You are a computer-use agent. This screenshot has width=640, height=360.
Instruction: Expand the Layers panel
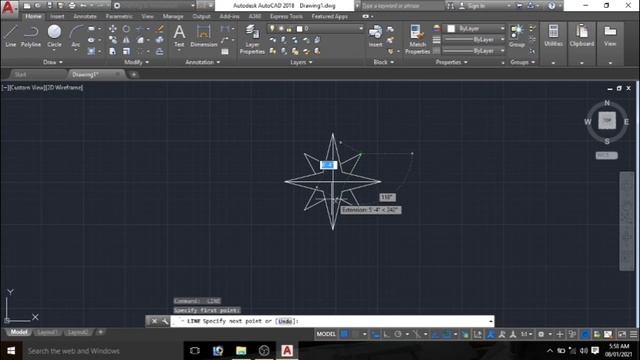coord(301,62)
